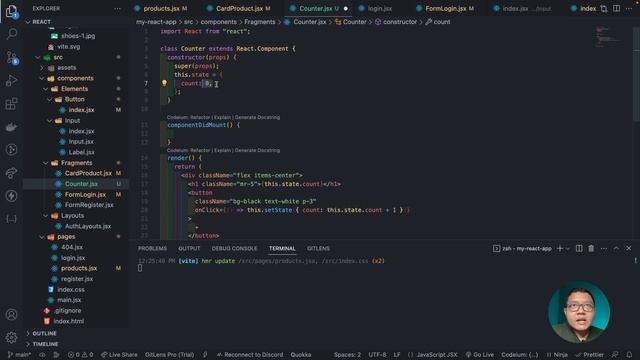Image resolution: width=640 pixels, height=360 pixels.
Task: Expand the assets folder
Action: tap(42, 68)
